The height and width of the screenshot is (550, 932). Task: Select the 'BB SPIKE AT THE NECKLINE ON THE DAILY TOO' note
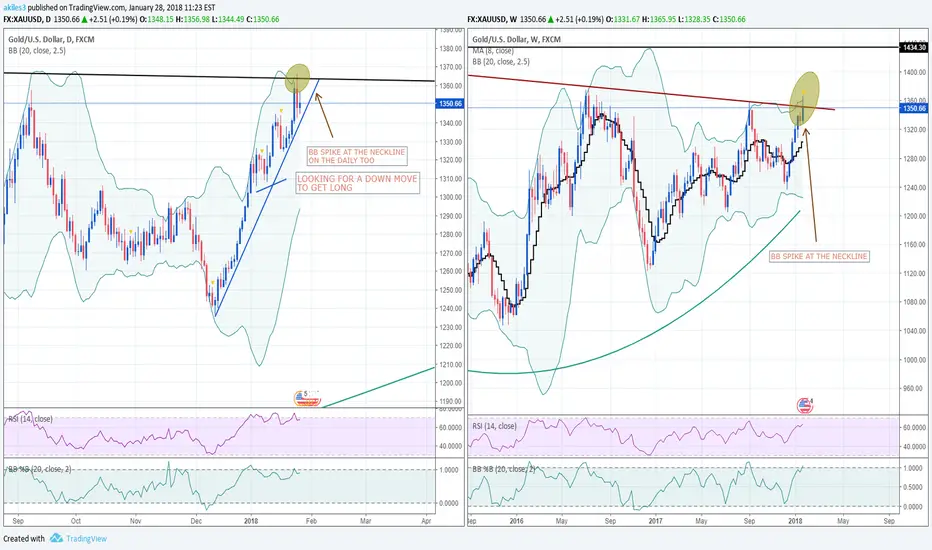click(357, 156)
